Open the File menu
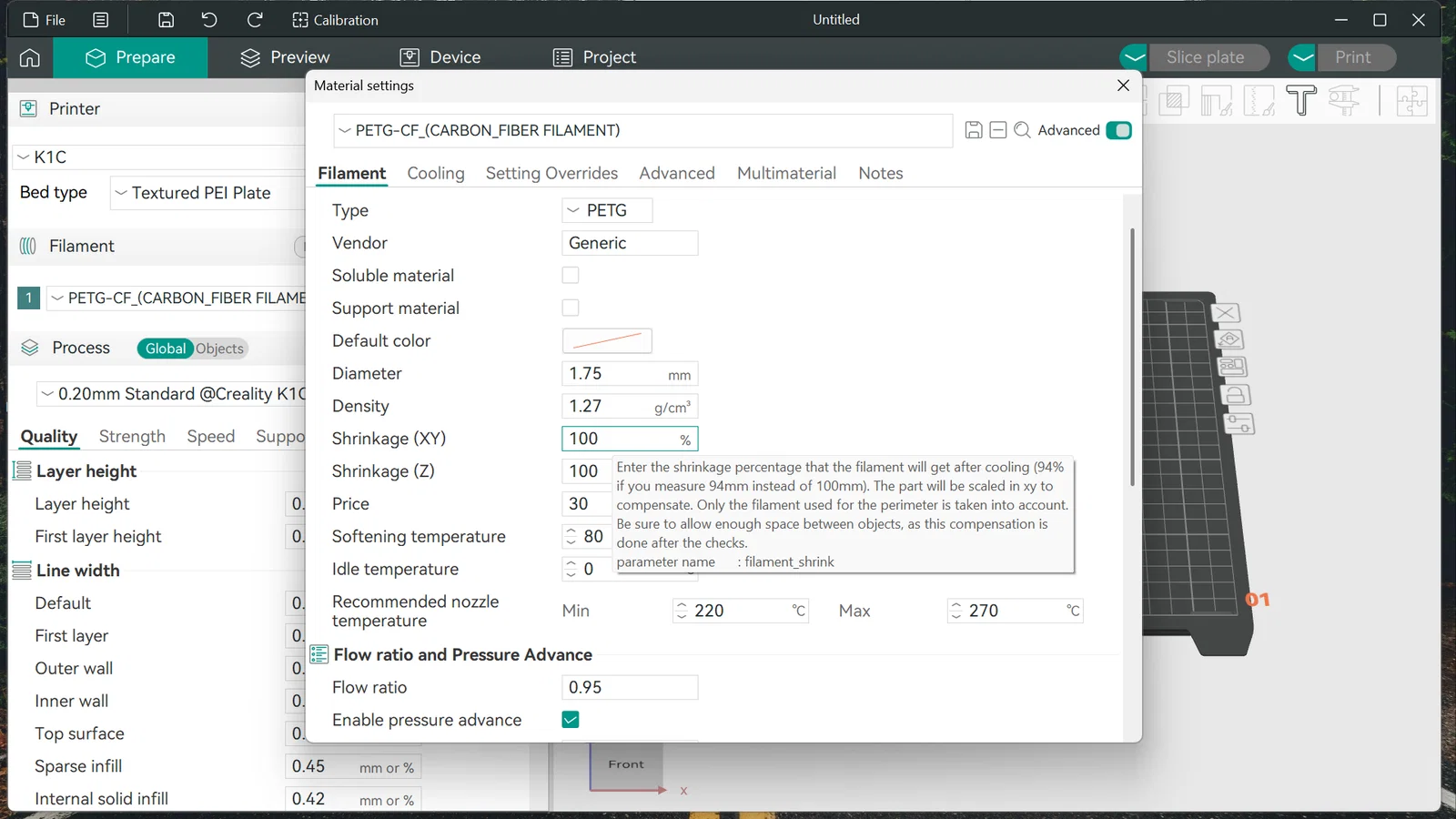Screen dimensions: 1456x819 tap(45, 20)
